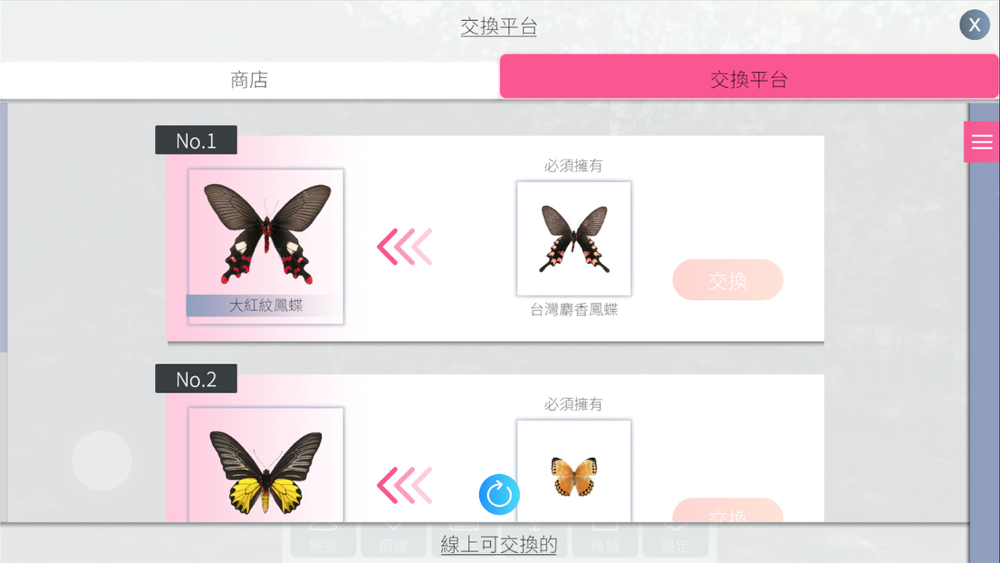This screenshot has height=563, width=1000.
Task: Click the 交換平台 title at top
Action: coord(499,26)
